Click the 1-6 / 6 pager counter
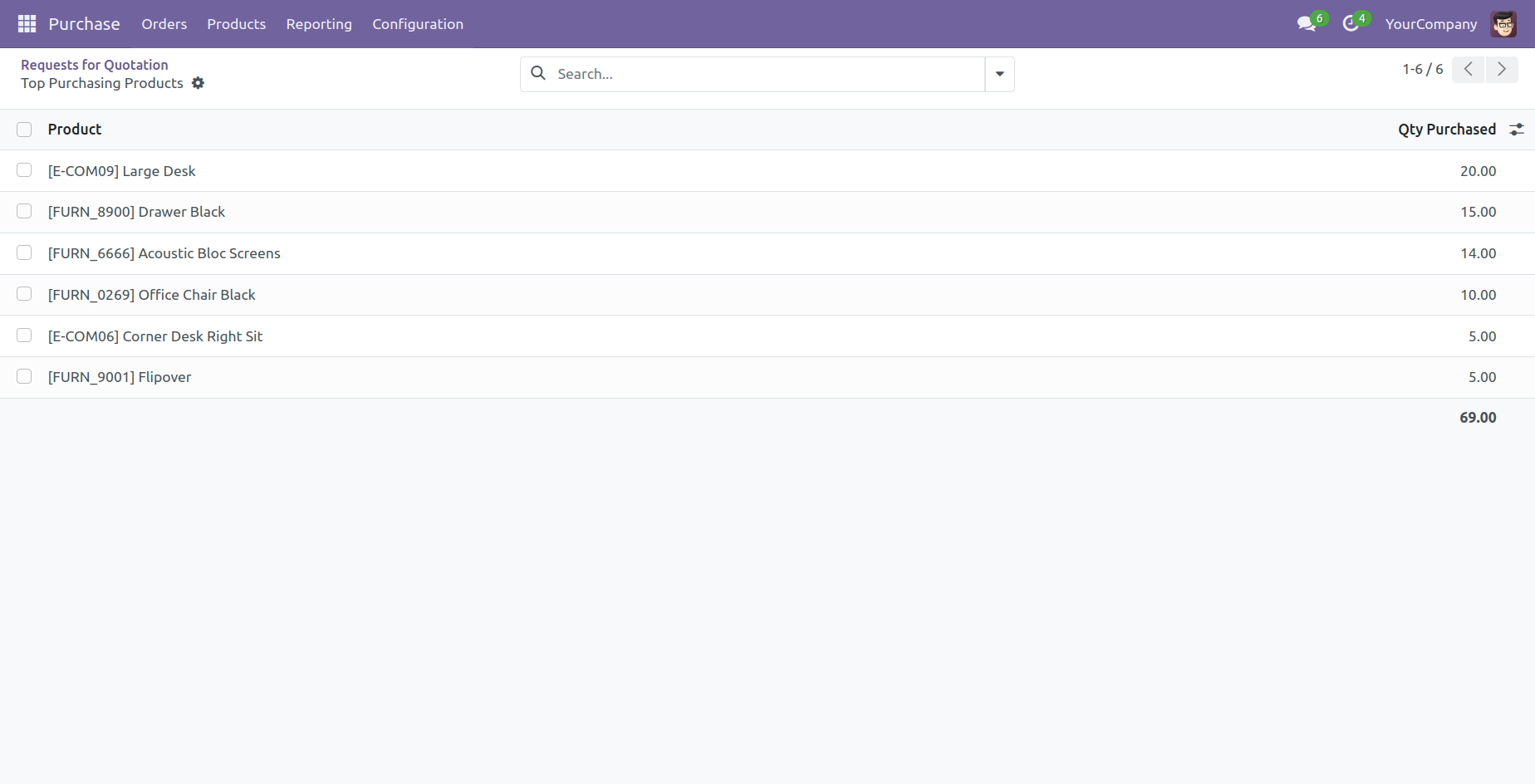This screenshot has height=784, width=1535. [1423, 70]
